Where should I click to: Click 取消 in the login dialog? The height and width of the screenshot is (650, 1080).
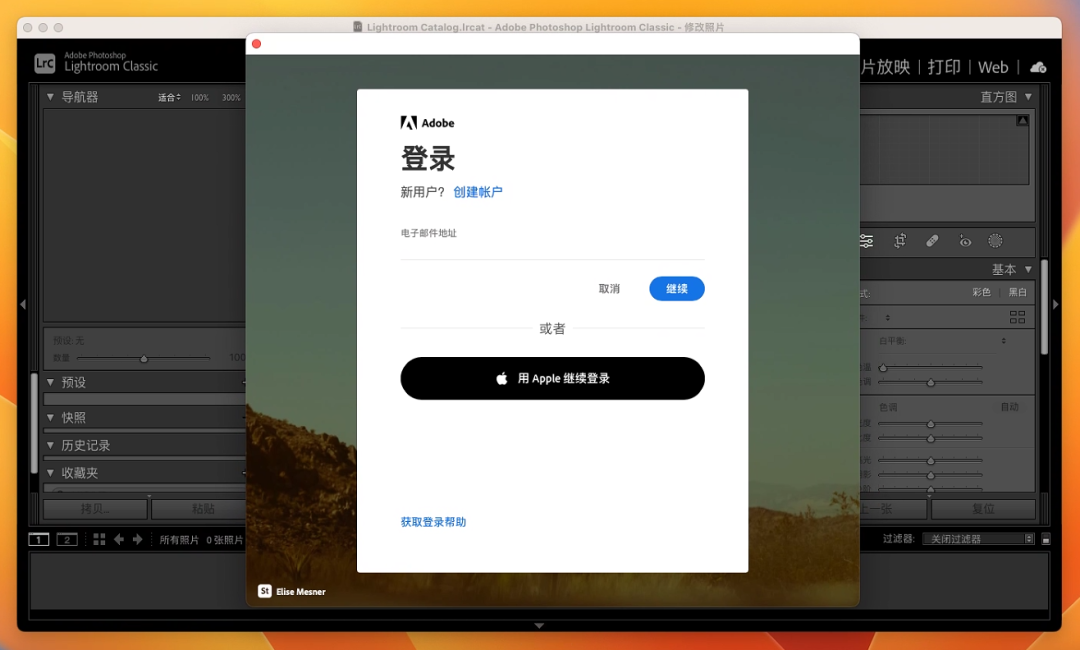point(609,289)
